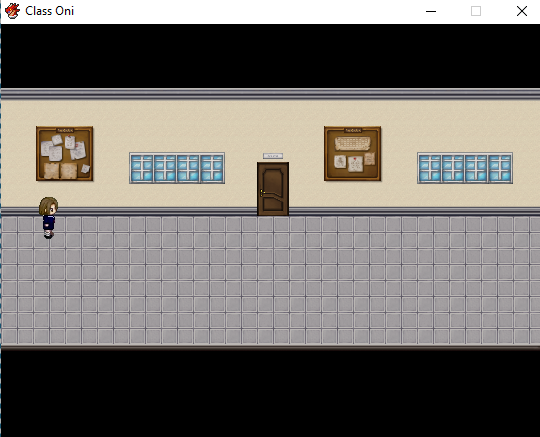Click the small nameplate sign above the door

(273, 156)
